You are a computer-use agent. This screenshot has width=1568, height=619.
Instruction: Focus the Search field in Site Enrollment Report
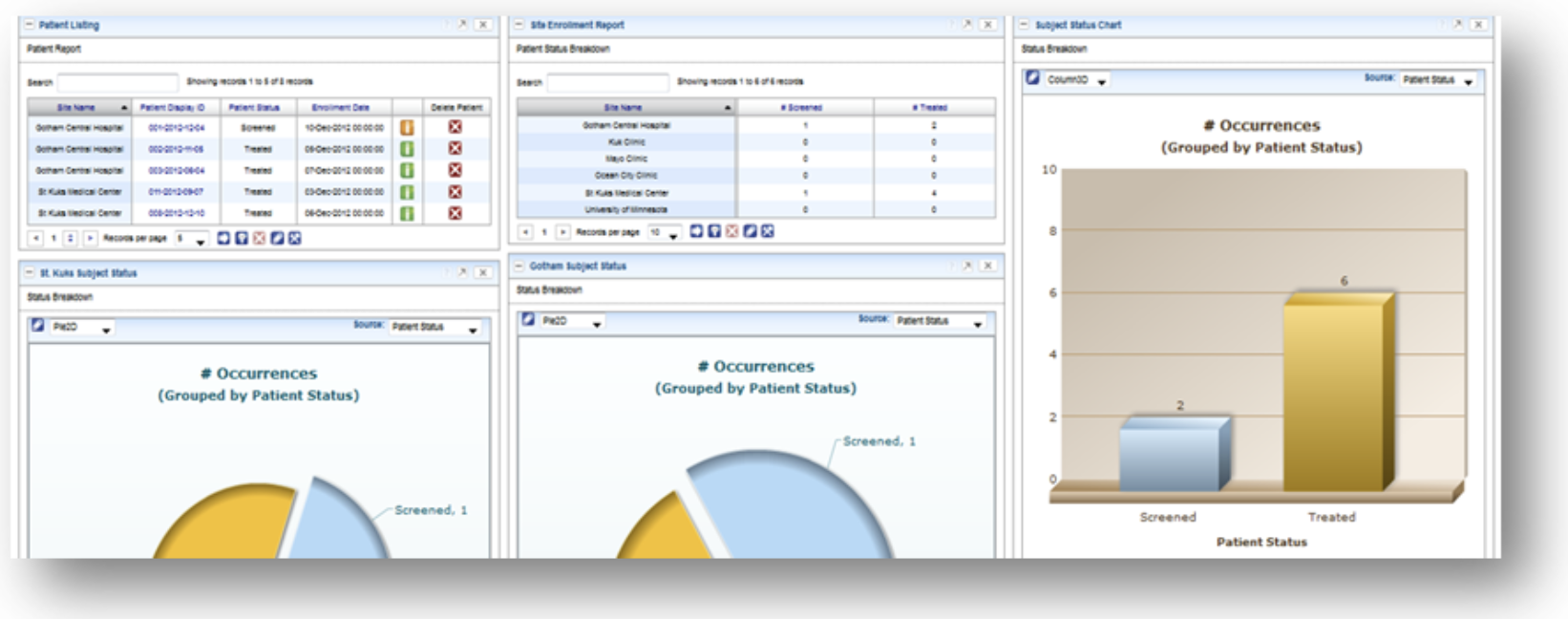pyautogui.click(x=607, y=82)
